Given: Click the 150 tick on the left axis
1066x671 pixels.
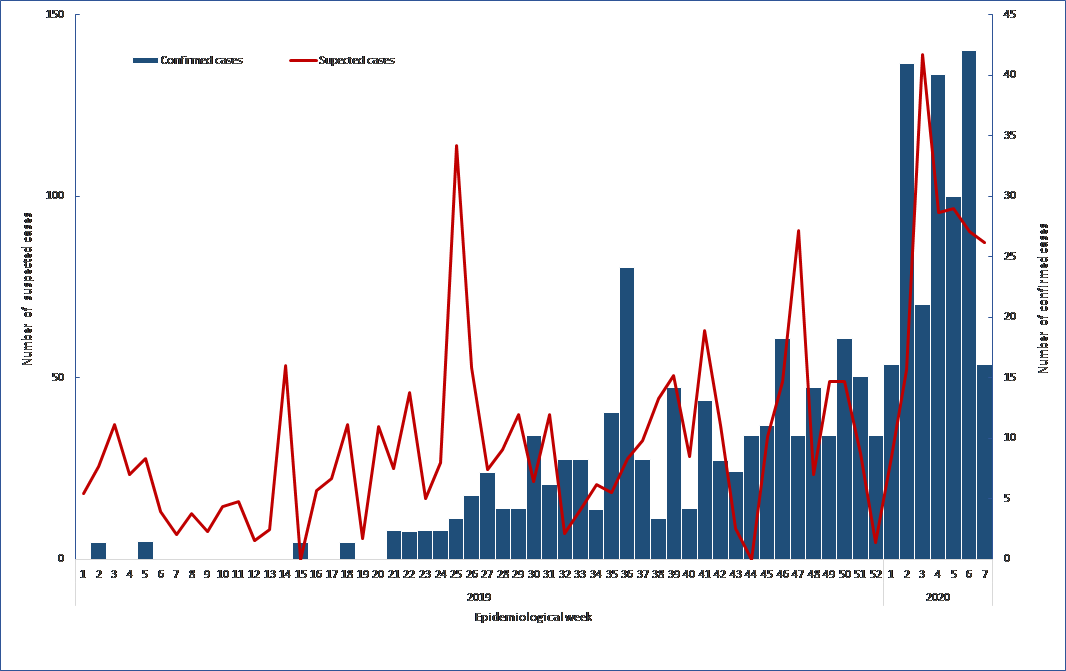Looking at the screenshot, I should (55, 15).
